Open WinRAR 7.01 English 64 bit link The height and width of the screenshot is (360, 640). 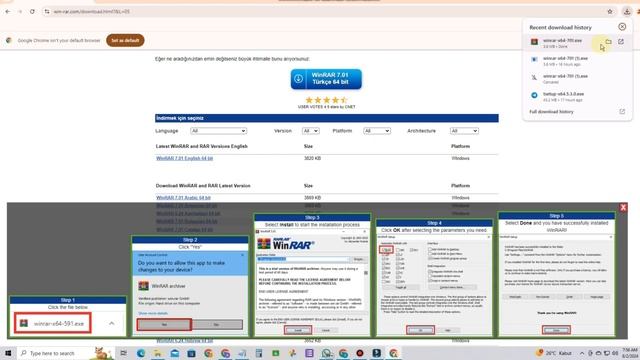click(184, 158)
